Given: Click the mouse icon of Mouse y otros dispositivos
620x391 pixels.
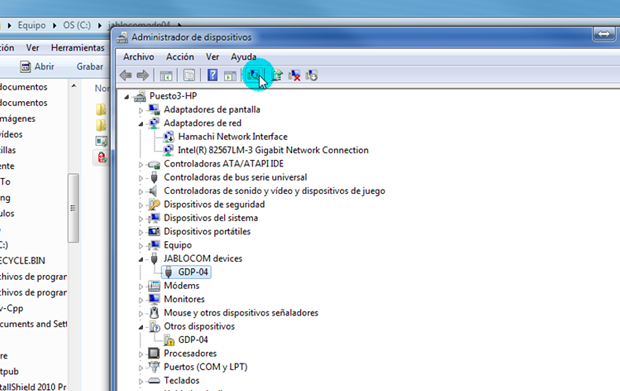Looking at the screenshot, I should click(x=154, y=313).
